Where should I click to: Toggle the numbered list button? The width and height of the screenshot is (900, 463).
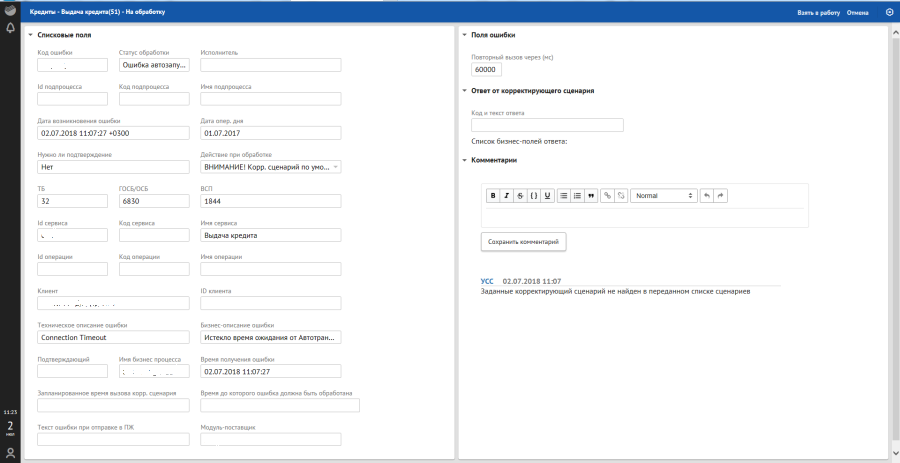(577, 196)
